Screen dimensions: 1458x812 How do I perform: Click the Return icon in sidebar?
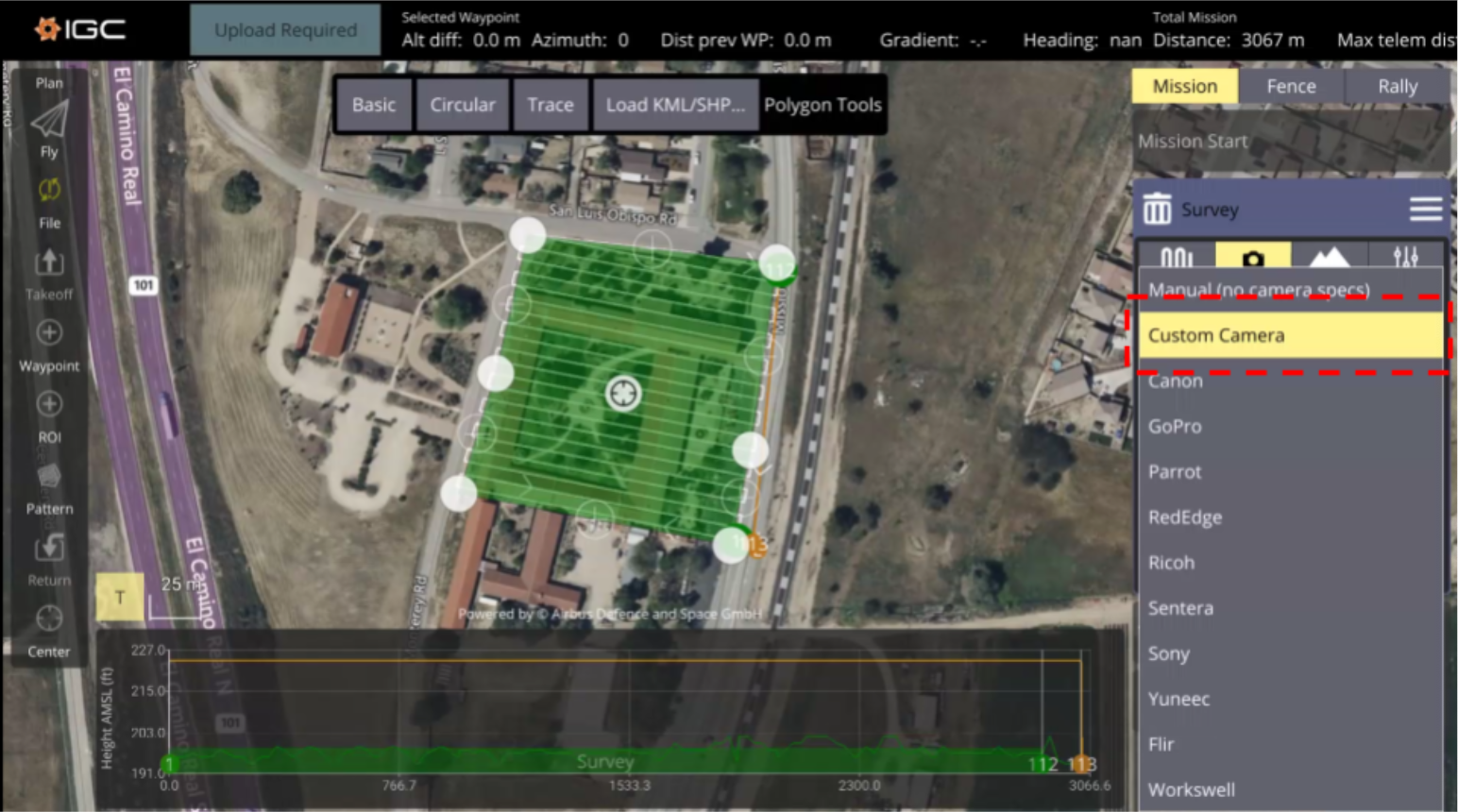point(49,549)
